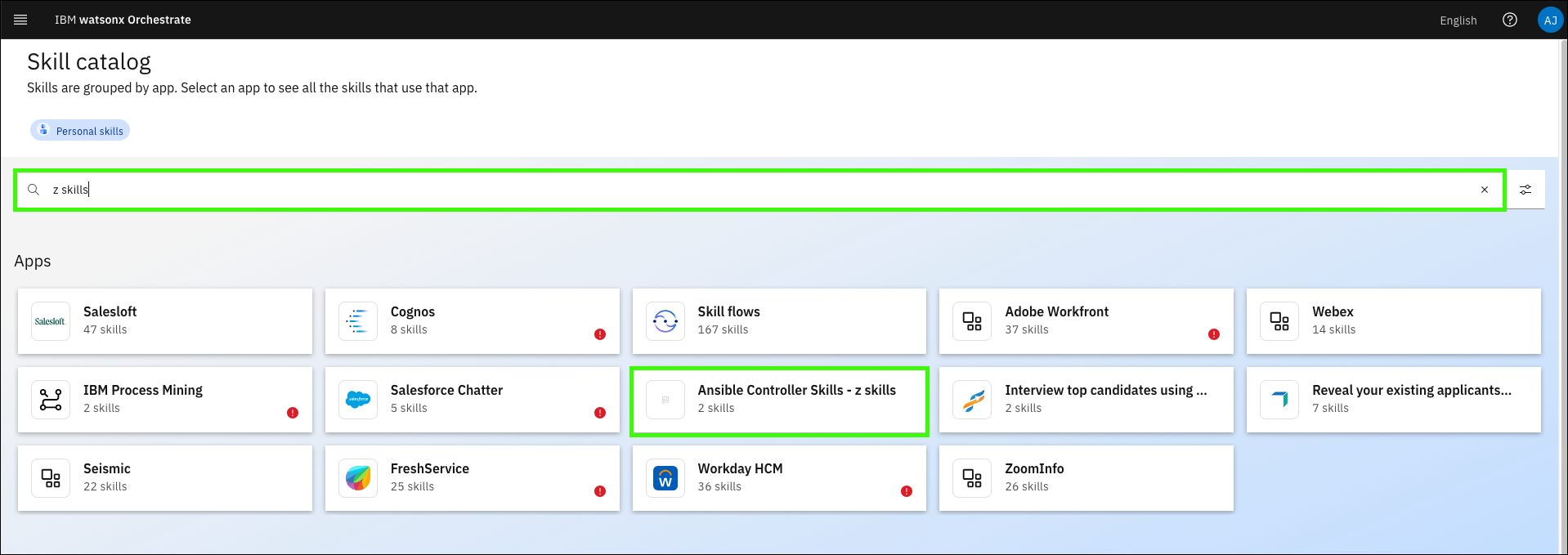The image size is (1568, 555).
Task: Click inside the z skills search field
Action: point(736,190)
